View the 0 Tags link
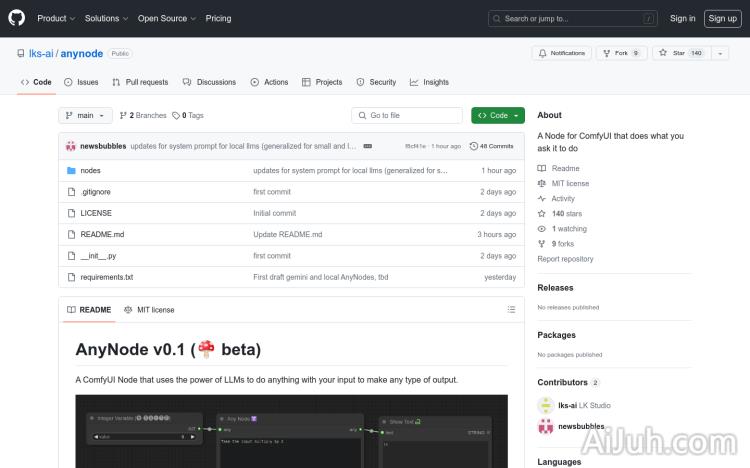 pos(188,115)
